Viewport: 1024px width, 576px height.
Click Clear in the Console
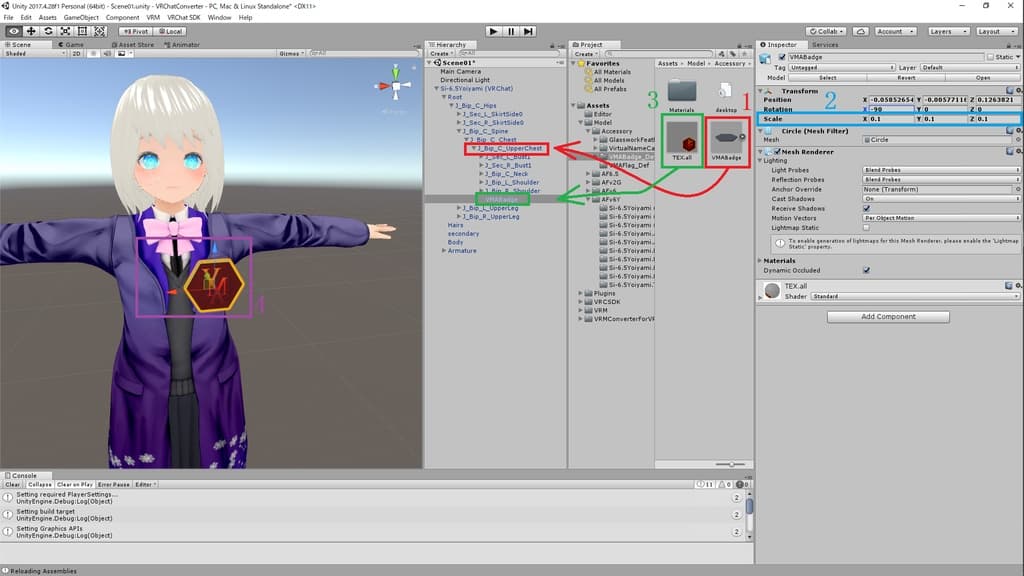pyautogui.click(x=13, y=484)
